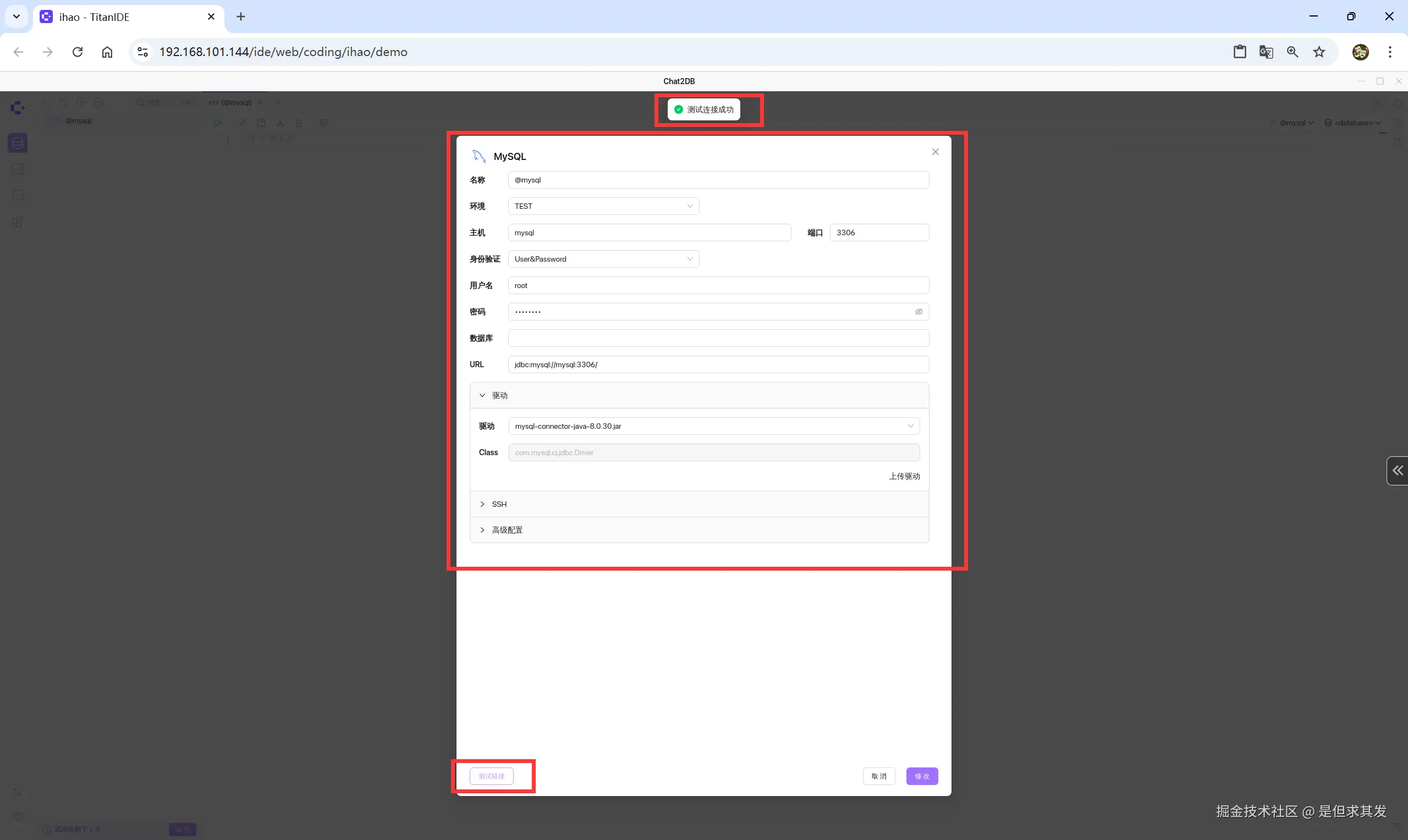
Task: Click the translate page icon
Action: (x=1266, y=52)
